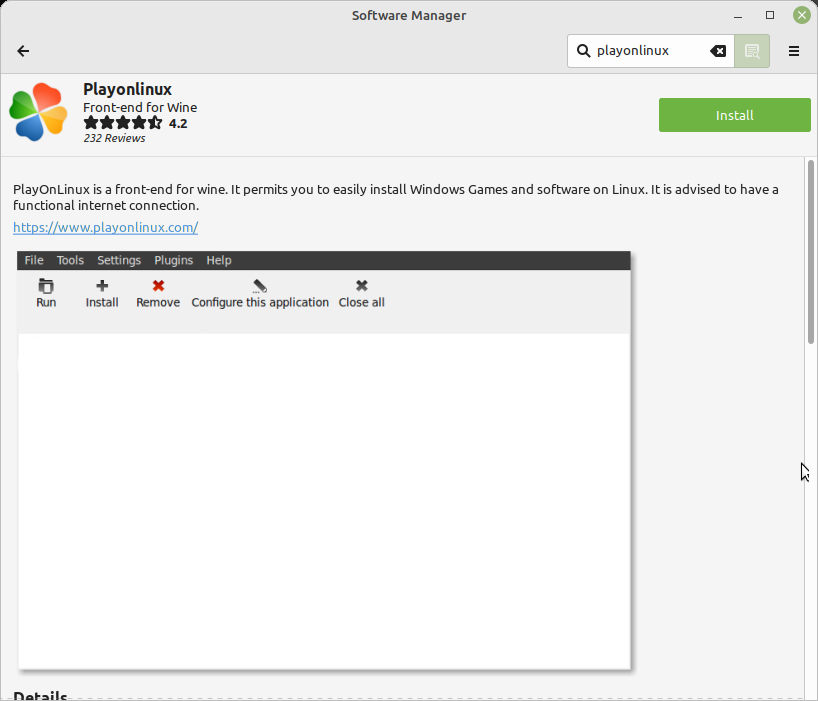This screenshot has width=818, height=701.
Task: Click the Playonlinux clover app icon
Action: 38,112
